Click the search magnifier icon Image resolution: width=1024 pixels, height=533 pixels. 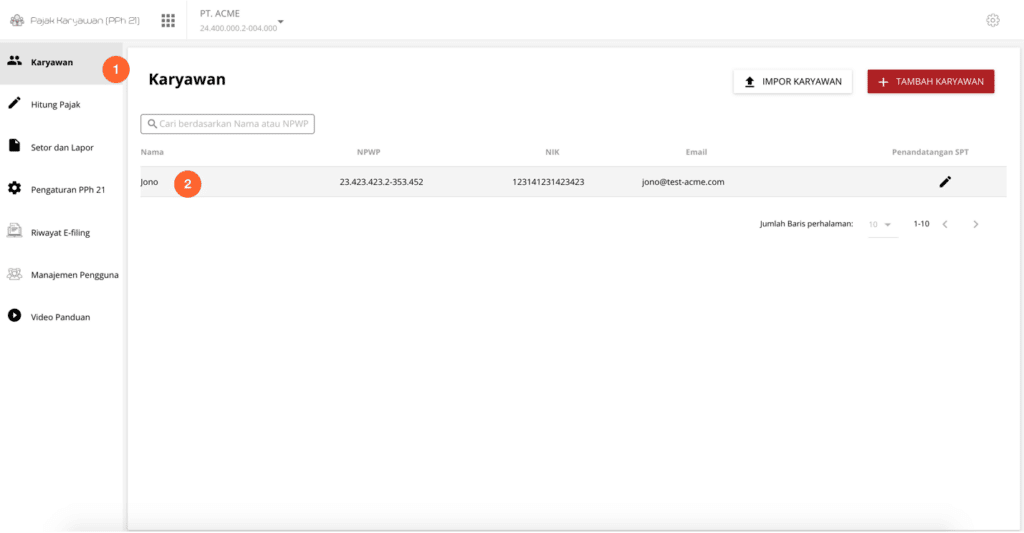click(152, 123)
